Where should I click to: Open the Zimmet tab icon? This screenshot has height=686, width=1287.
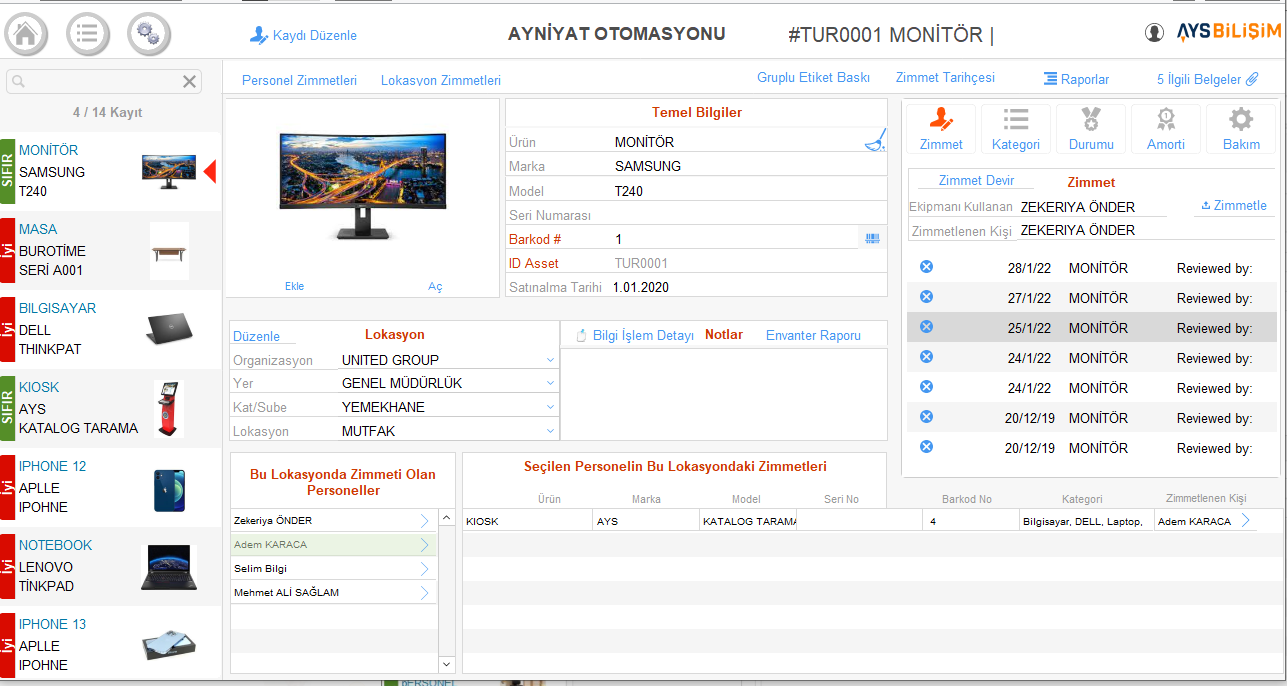941,129
